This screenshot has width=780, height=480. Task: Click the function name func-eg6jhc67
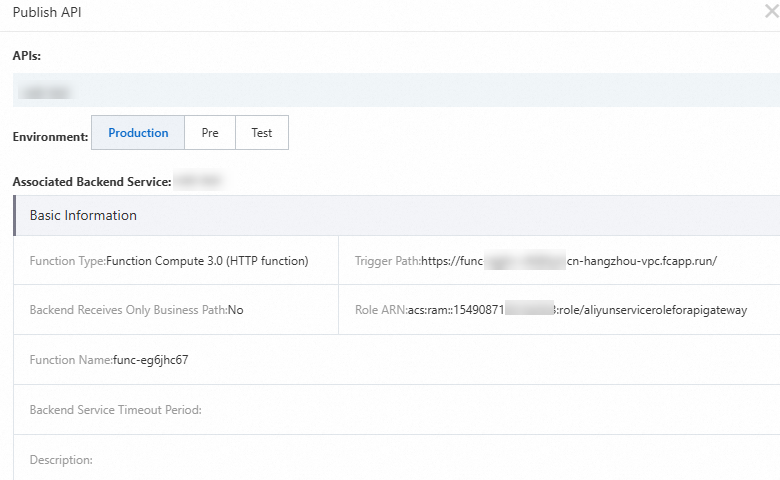(x=151, y=360)
